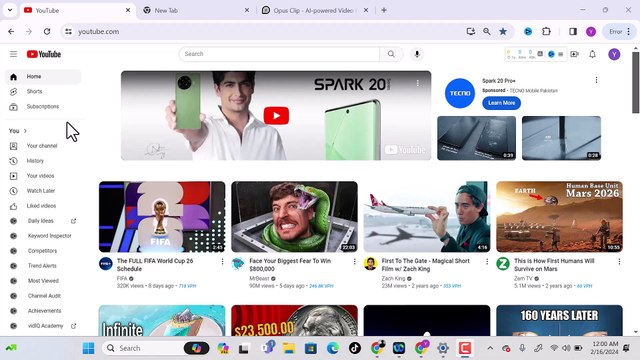
Task: Open File Explorer from taskbar
Action: (x=289, y=348)
